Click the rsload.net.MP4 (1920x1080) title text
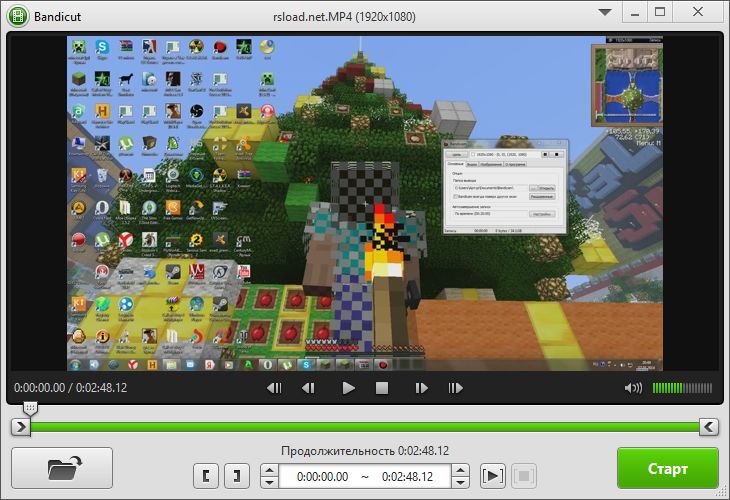 345,17
